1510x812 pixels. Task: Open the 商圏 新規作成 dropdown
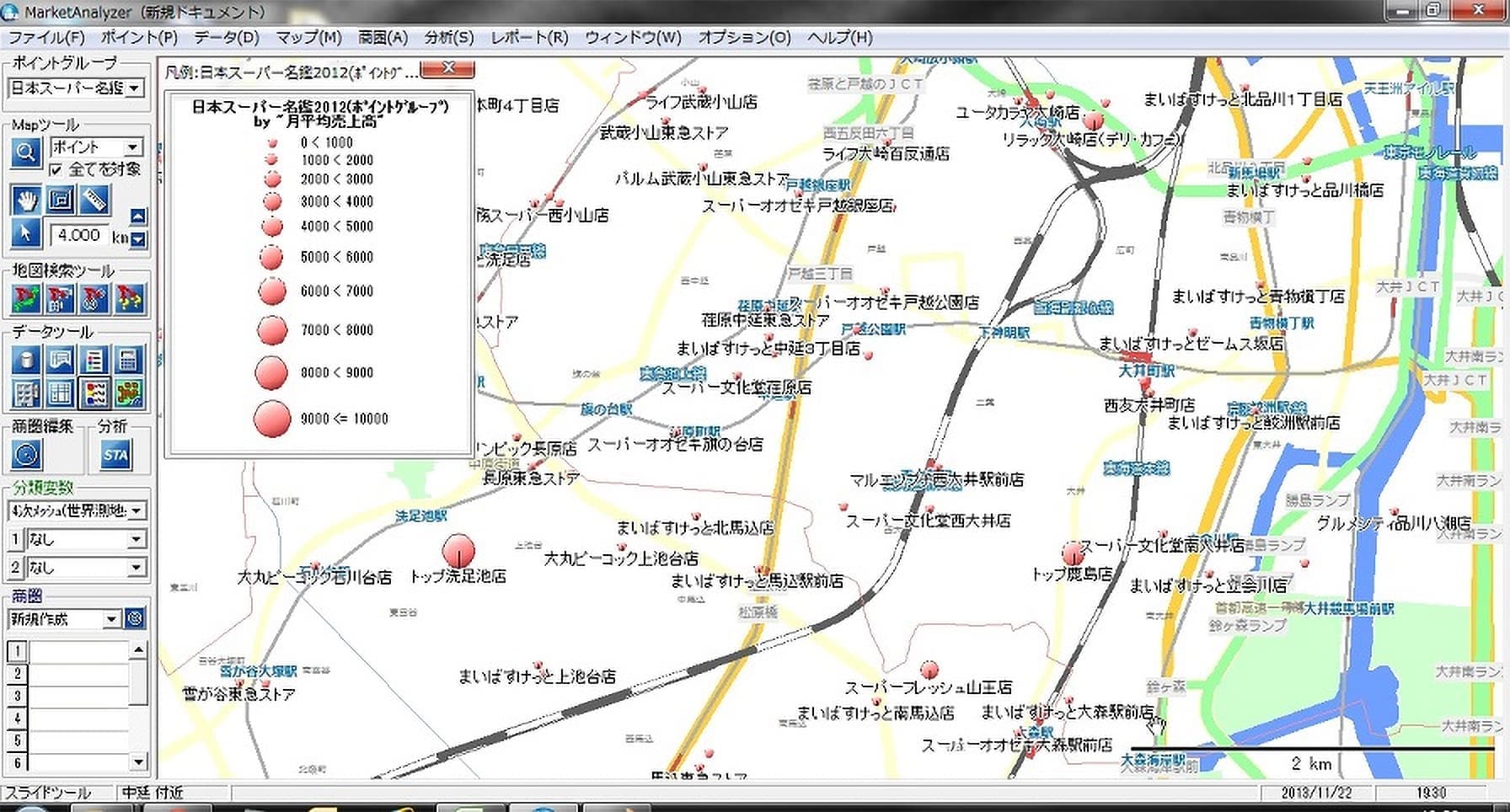coord(64,619)
